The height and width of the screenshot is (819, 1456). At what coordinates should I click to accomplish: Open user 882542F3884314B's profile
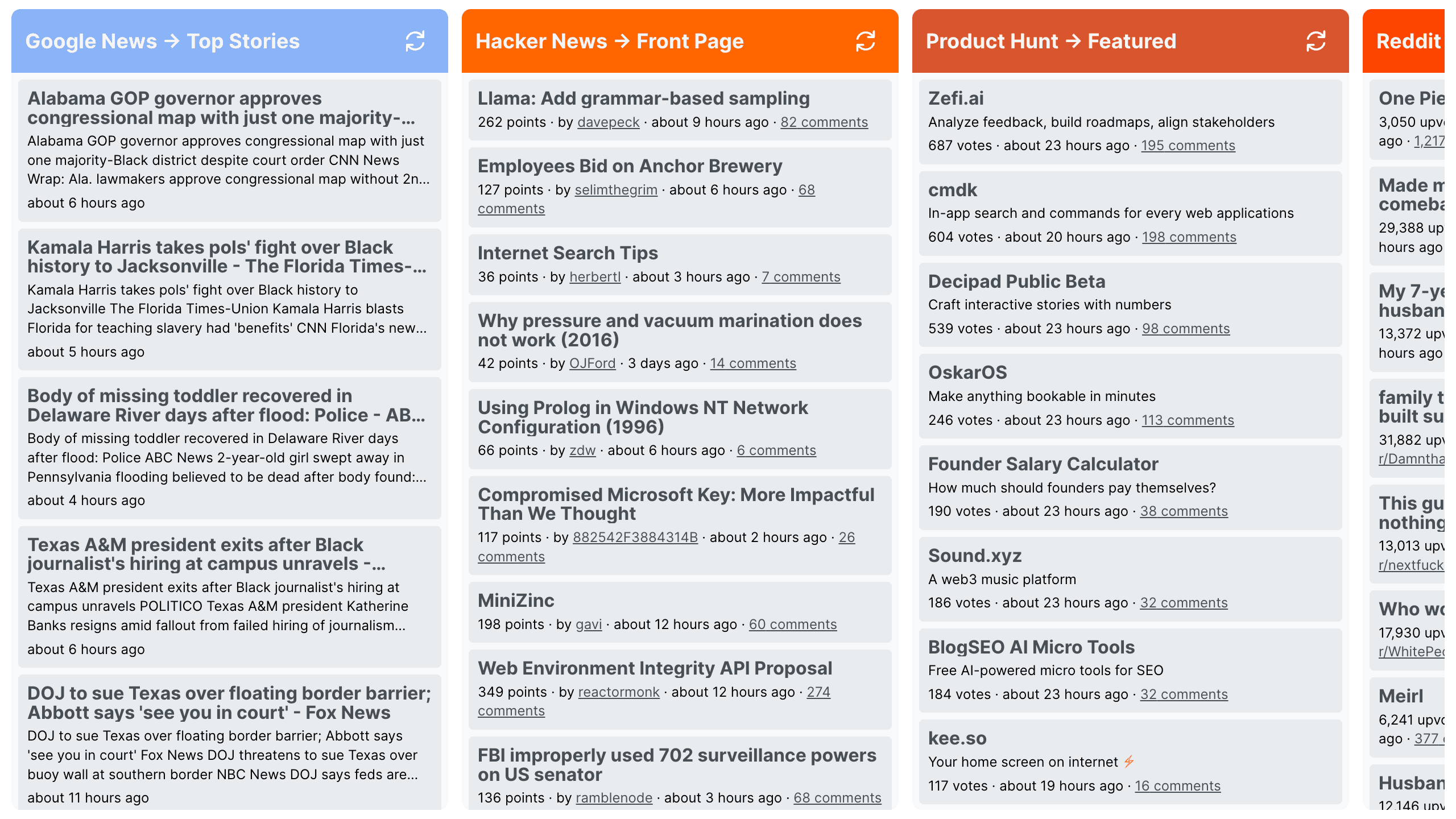click(x=635, y=537)
